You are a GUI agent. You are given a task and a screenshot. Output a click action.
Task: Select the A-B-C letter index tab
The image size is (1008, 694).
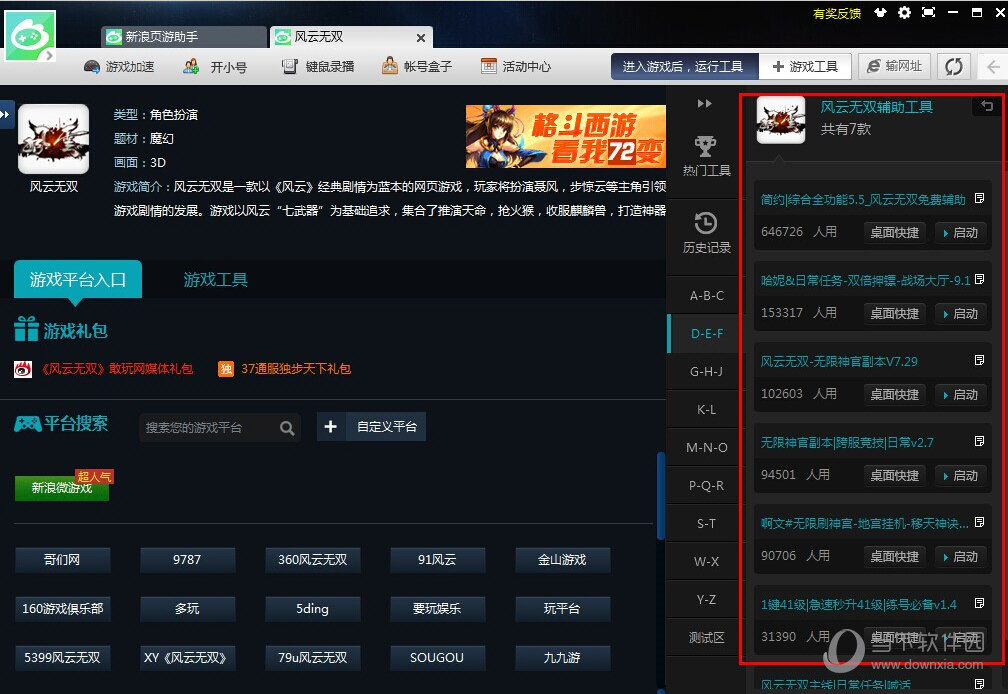(x=705, y=296)
